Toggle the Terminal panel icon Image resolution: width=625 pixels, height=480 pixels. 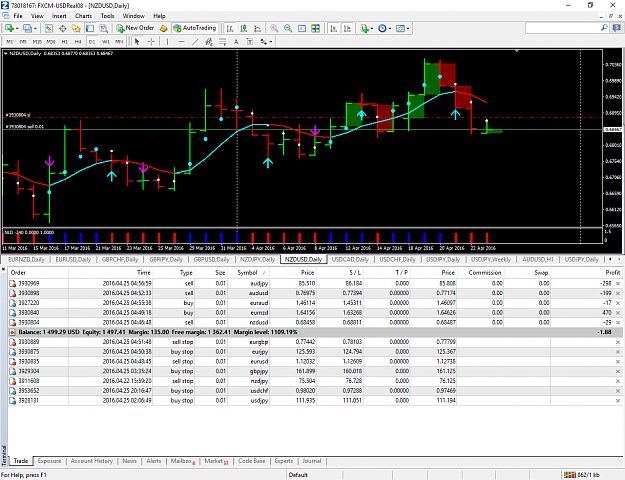pyautogui.click(x=90, y=28)
